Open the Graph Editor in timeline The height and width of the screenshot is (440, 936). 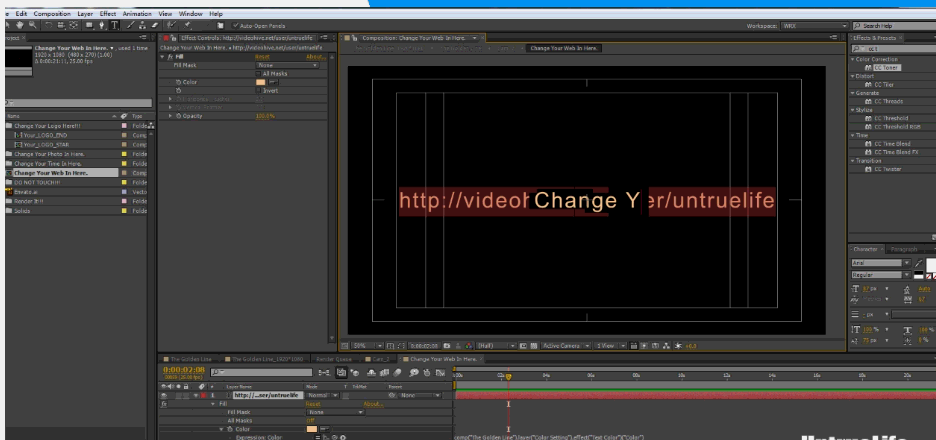(x=441, y=373)
